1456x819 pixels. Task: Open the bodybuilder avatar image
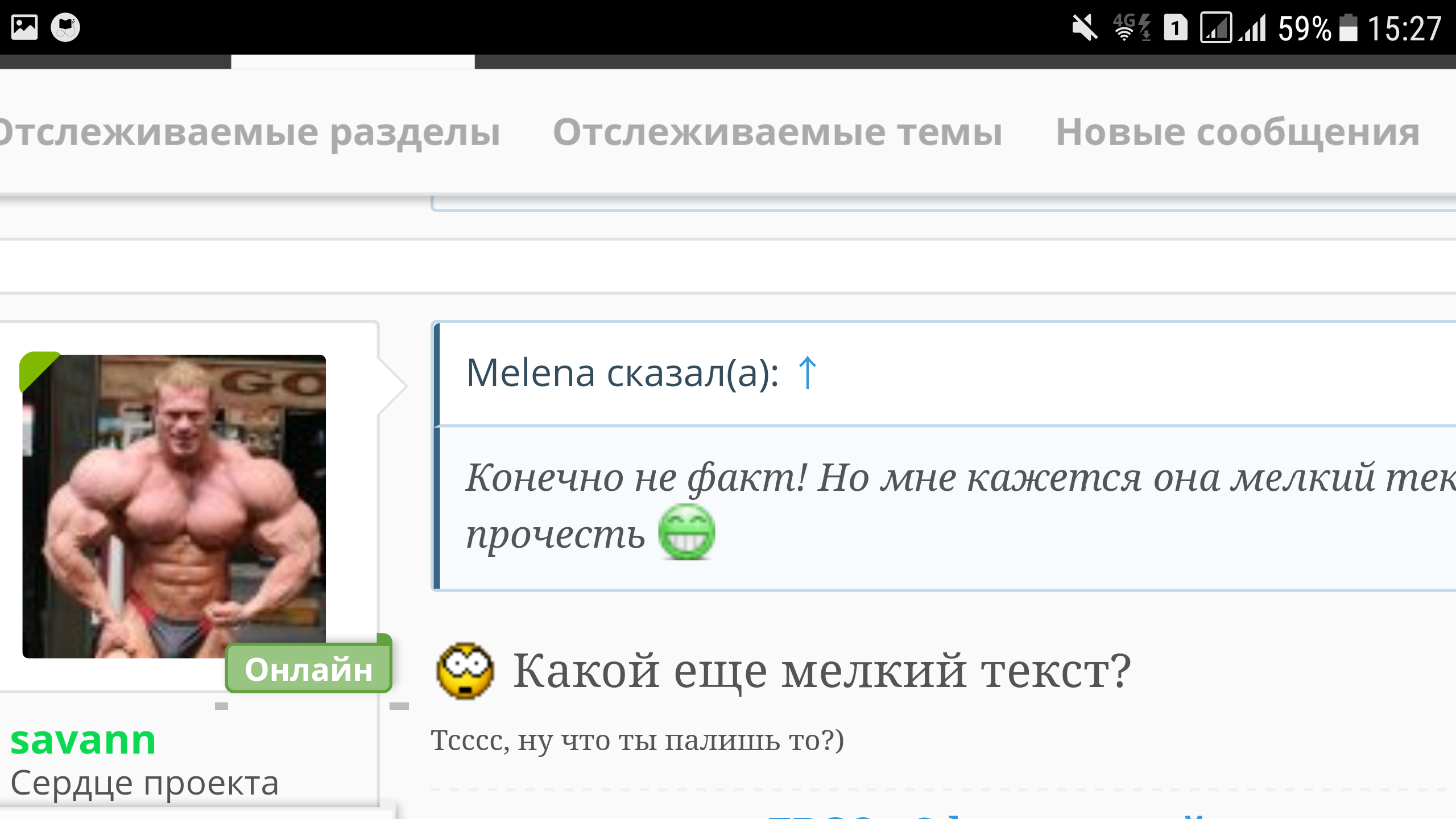pos(174,506)
